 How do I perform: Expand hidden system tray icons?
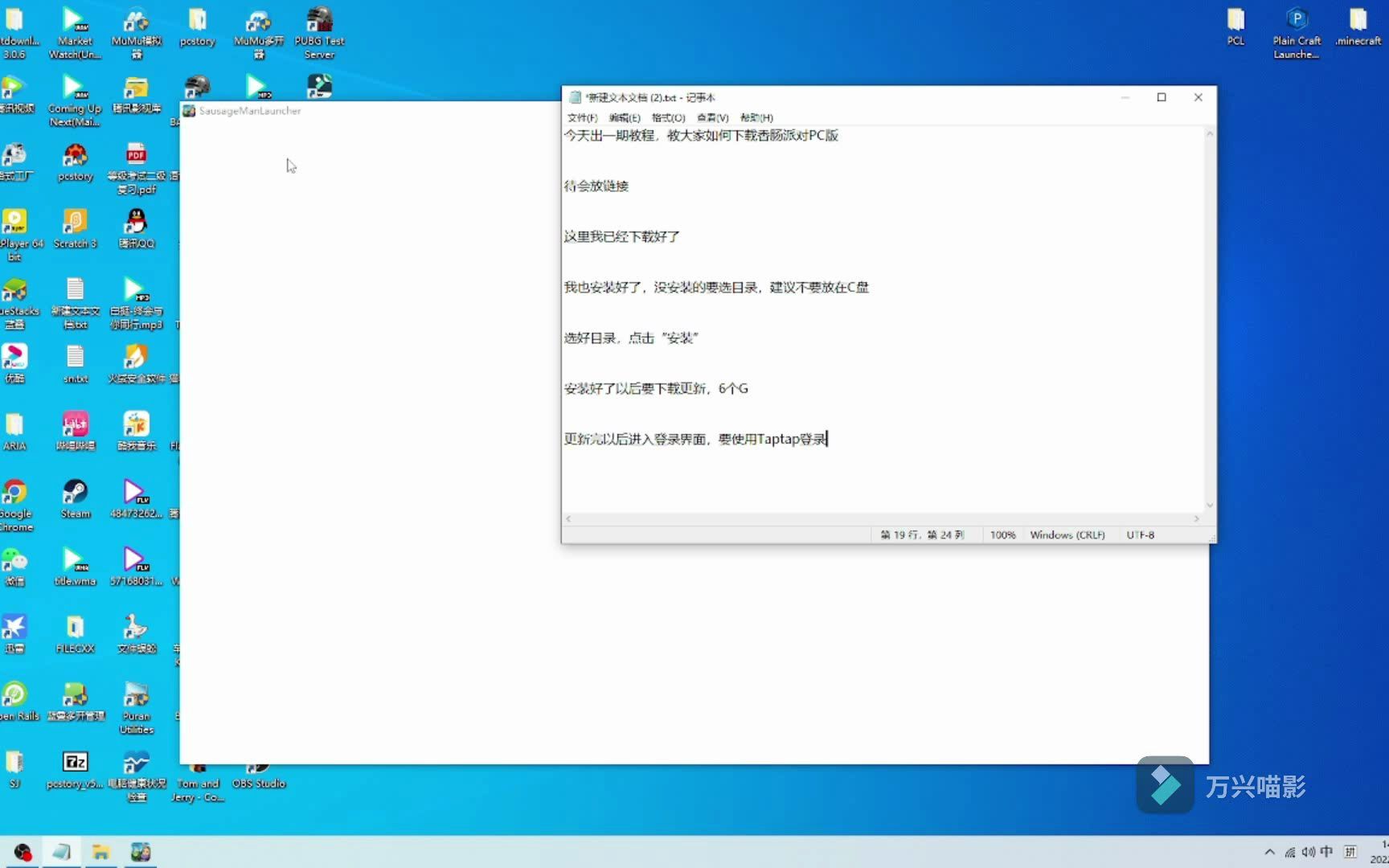[x=1270, y=851]
